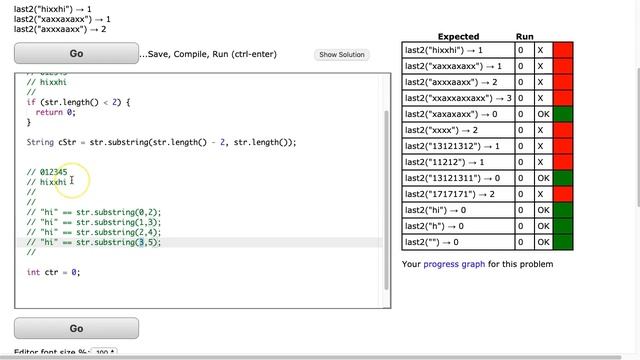Click result row last2("1717171") → 2
Image resolution: width=640 pixels, height=360 pixels.
point(487,194)
